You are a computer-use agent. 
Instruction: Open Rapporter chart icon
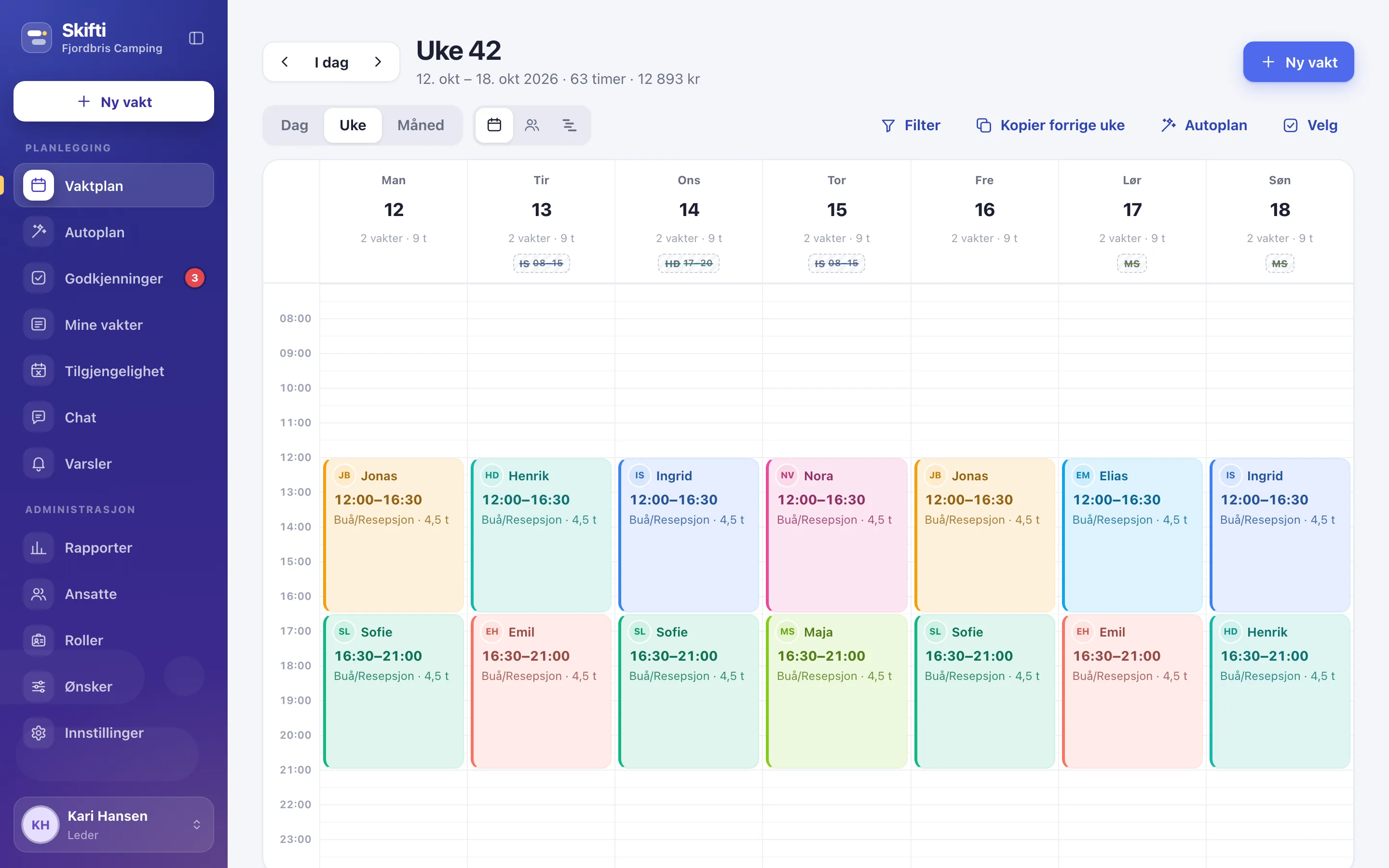(x=114, y=548)
